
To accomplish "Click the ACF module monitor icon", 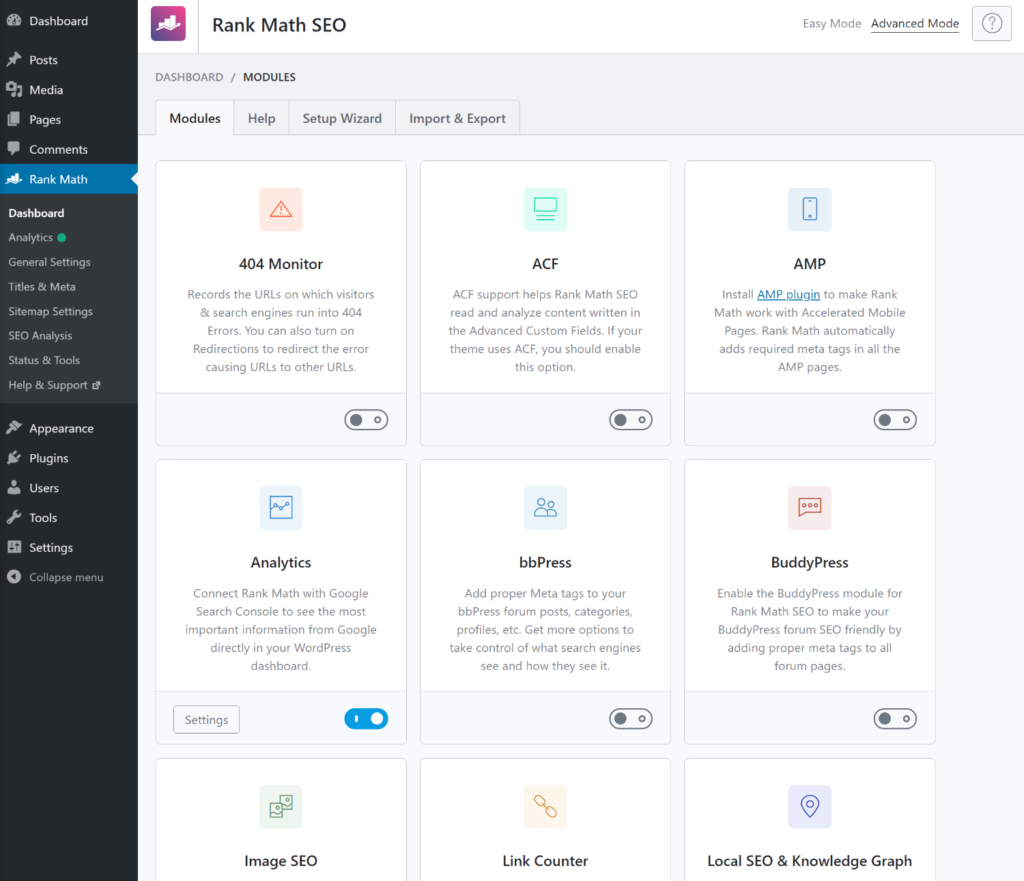I will (545, 209).
